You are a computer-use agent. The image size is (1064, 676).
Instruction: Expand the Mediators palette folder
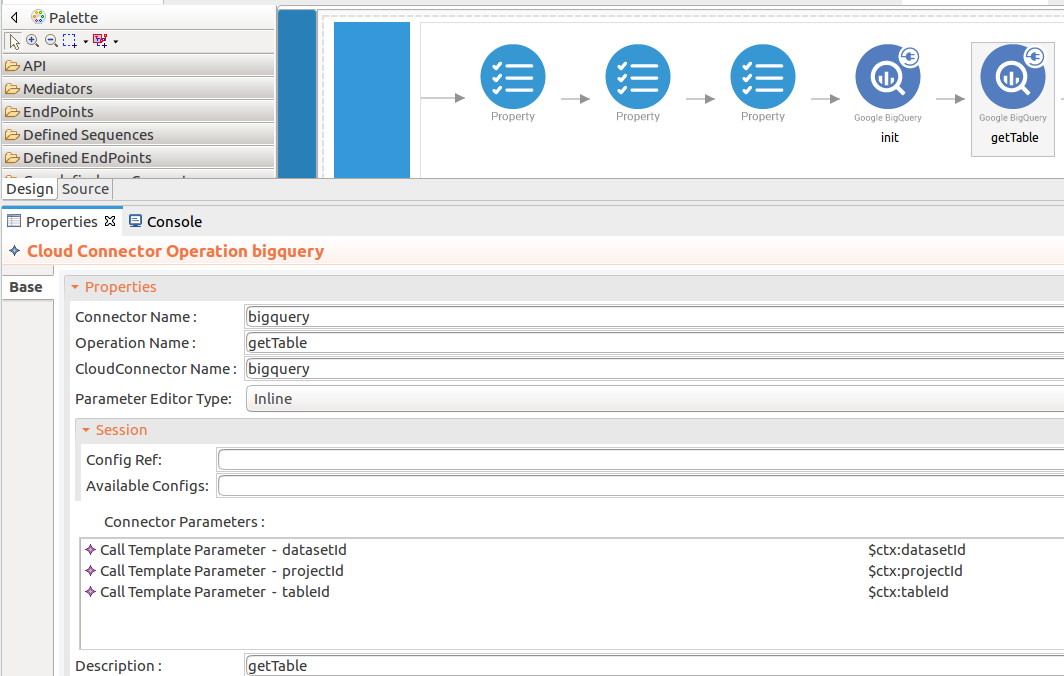click(58, 89)
